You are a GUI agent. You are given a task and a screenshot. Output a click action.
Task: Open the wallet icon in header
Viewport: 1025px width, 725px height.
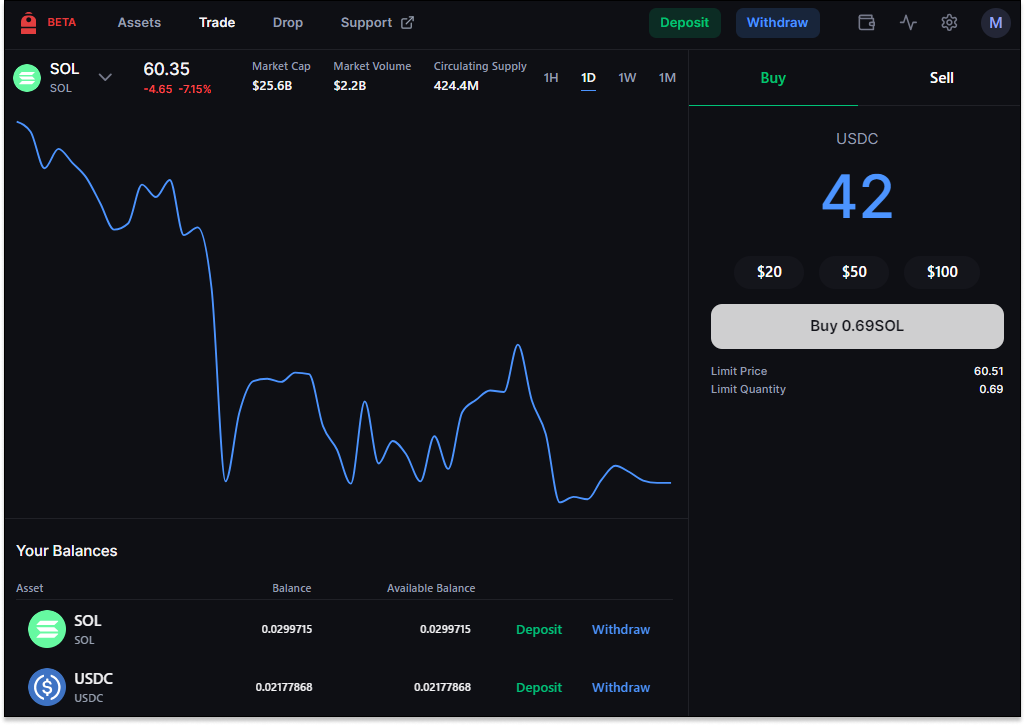point(866,23)
